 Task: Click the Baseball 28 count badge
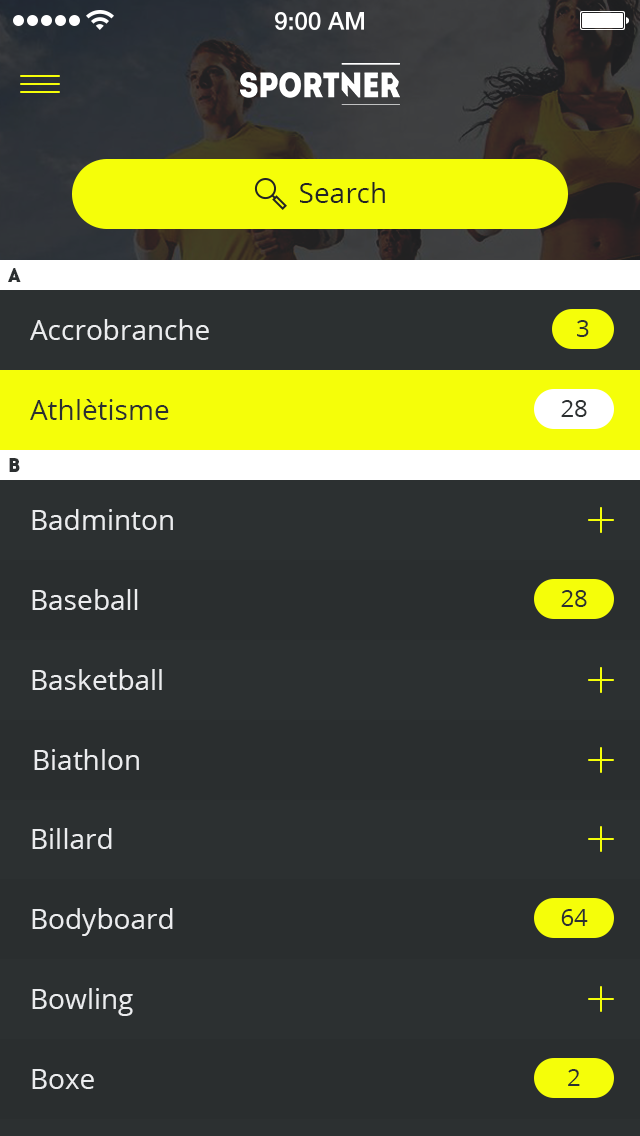point(573,599)
